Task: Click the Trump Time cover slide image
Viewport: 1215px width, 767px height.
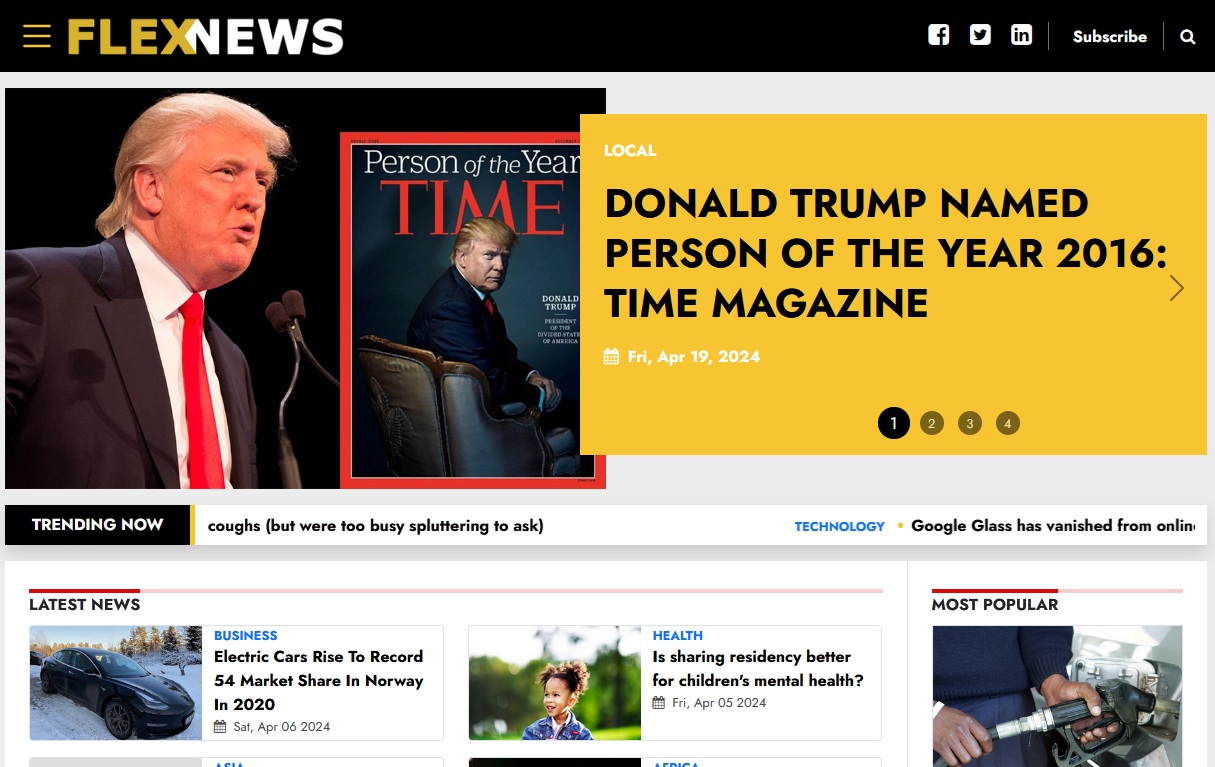Action: tap(305, 288)
